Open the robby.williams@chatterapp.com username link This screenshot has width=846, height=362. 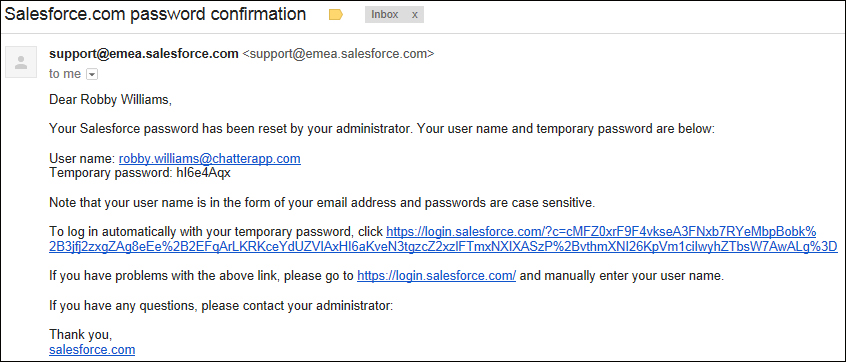[209, 159]
